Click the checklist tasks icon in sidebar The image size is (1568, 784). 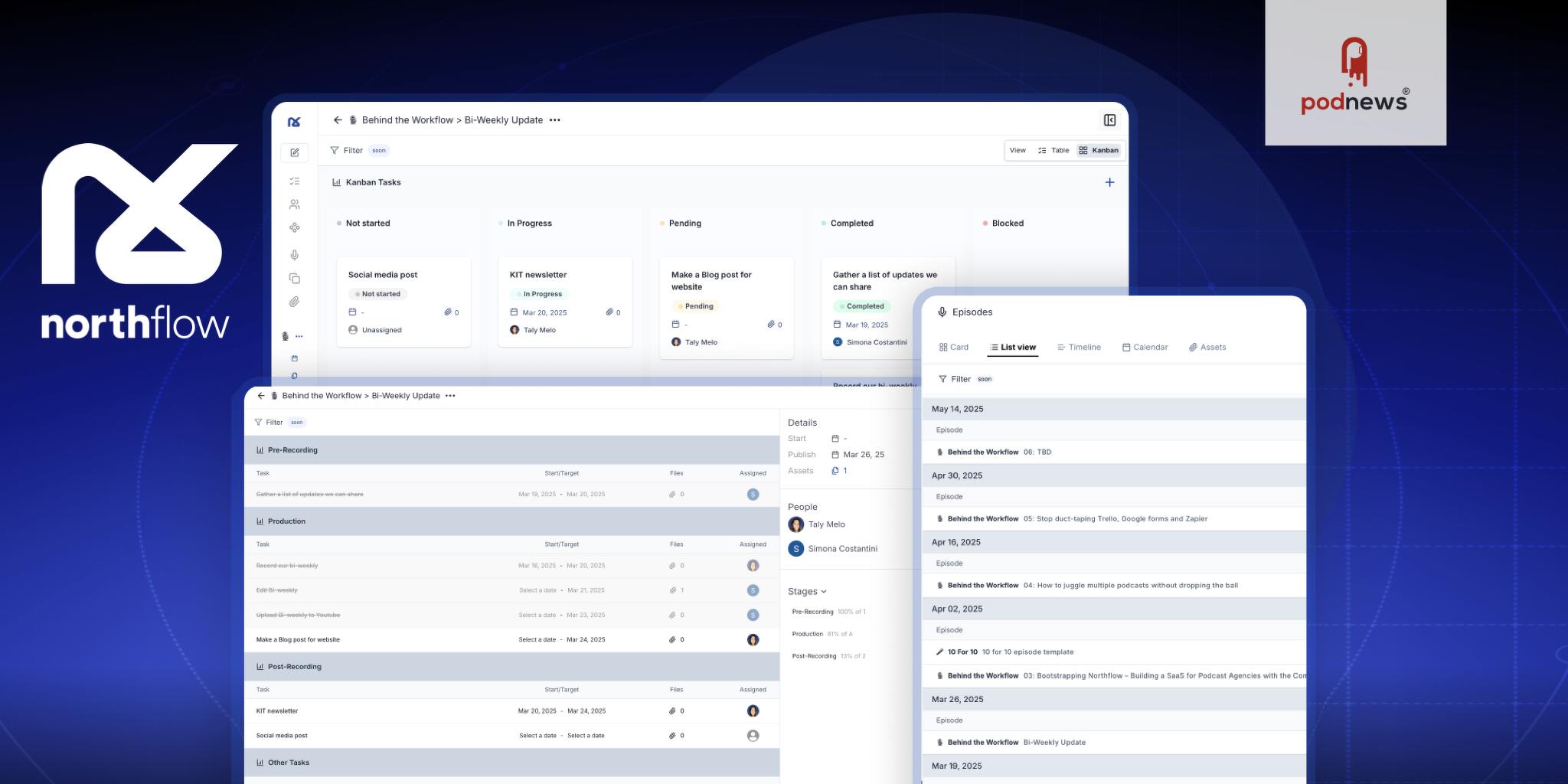(294, 181)
